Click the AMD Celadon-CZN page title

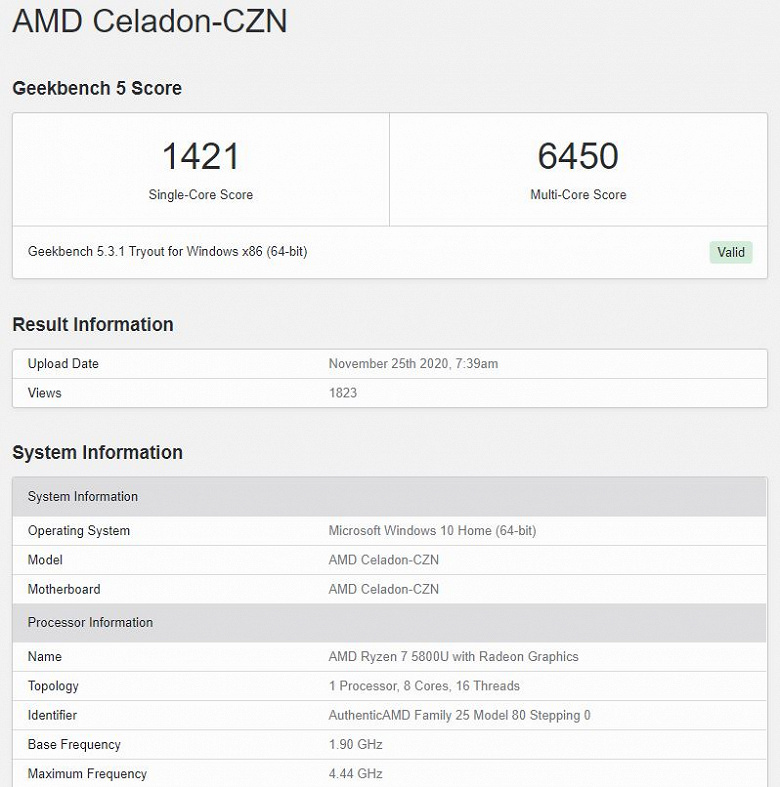pos(149,21)
